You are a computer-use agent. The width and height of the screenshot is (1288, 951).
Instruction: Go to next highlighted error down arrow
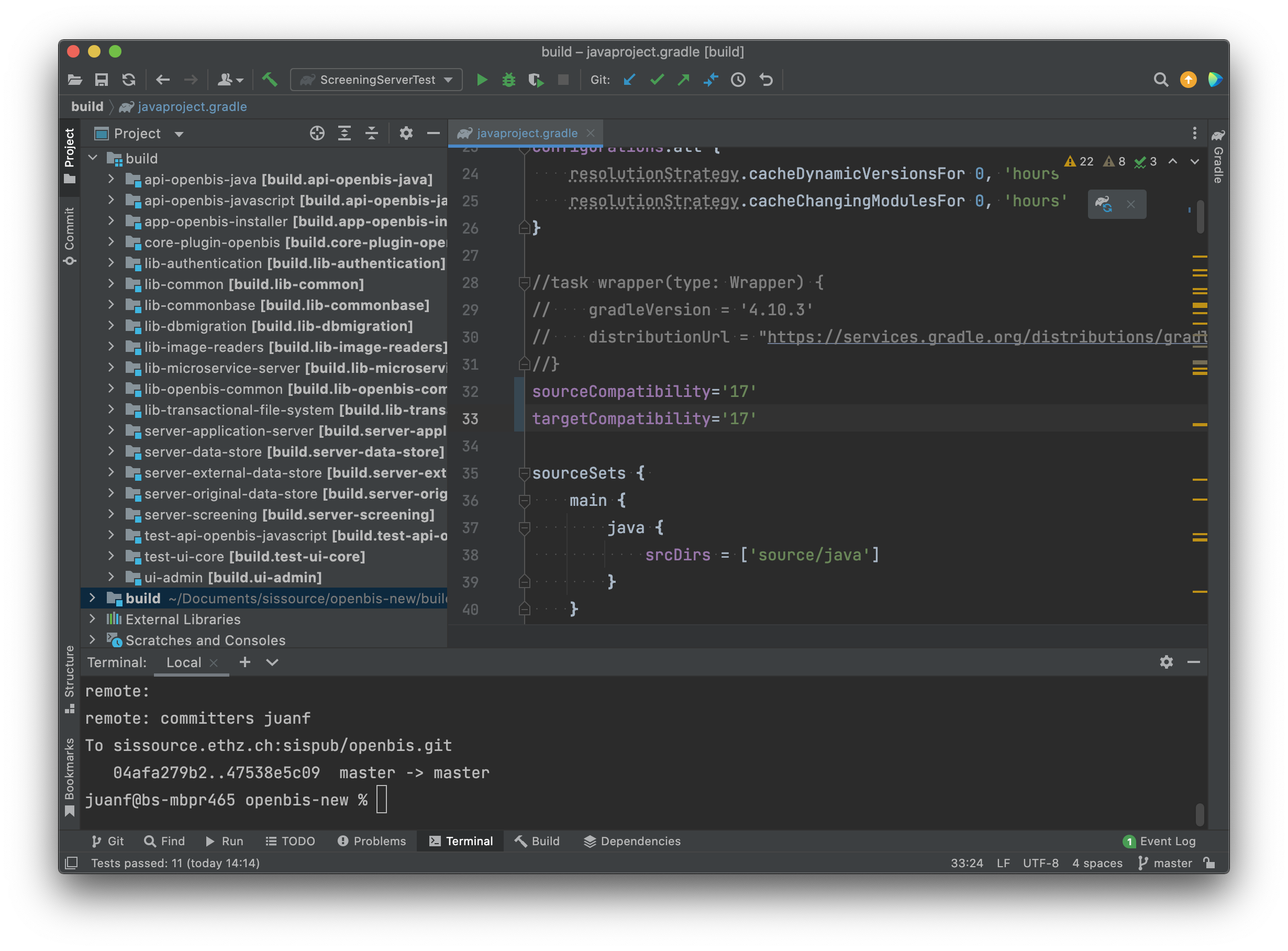pos(1195,162)
